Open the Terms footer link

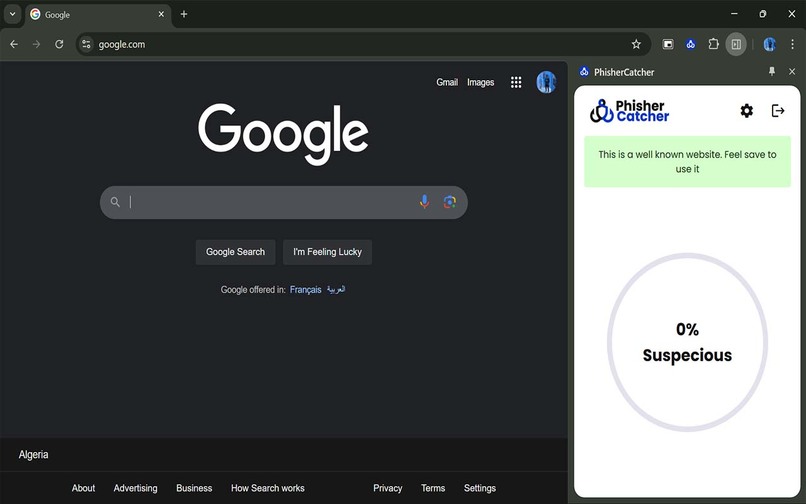433,488
